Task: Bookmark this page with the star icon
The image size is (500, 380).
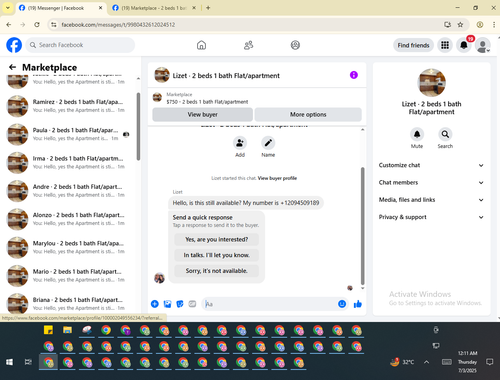Action: (x=460, y=25)
